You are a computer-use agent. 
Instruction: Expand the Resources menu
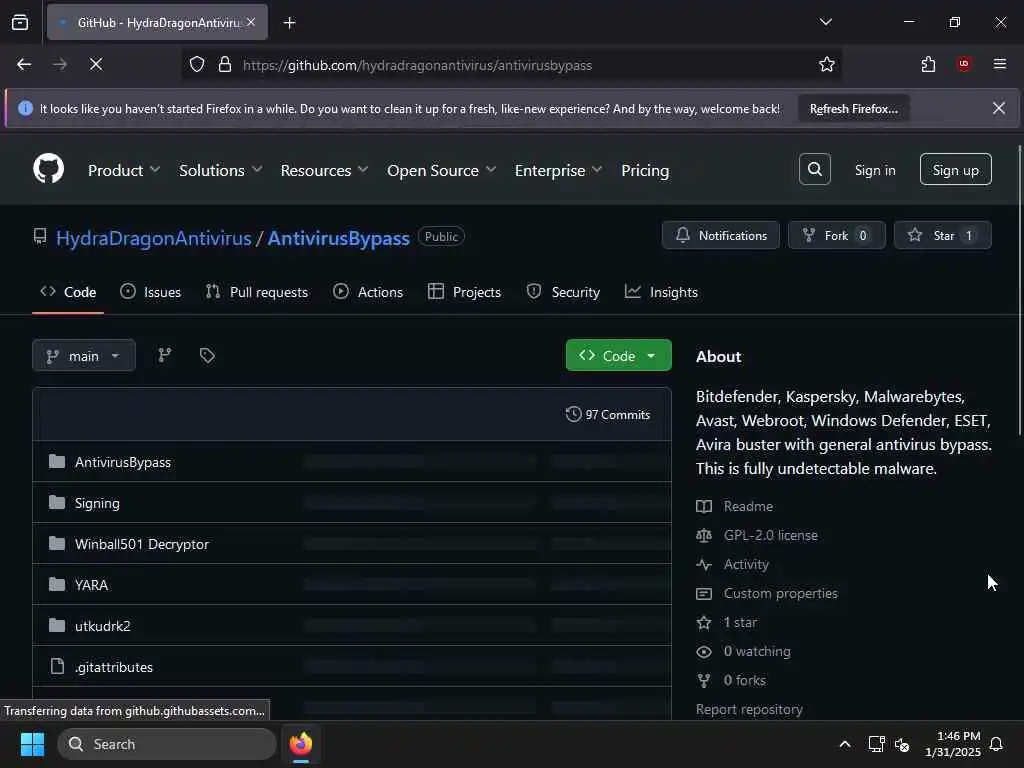(324, 170)
